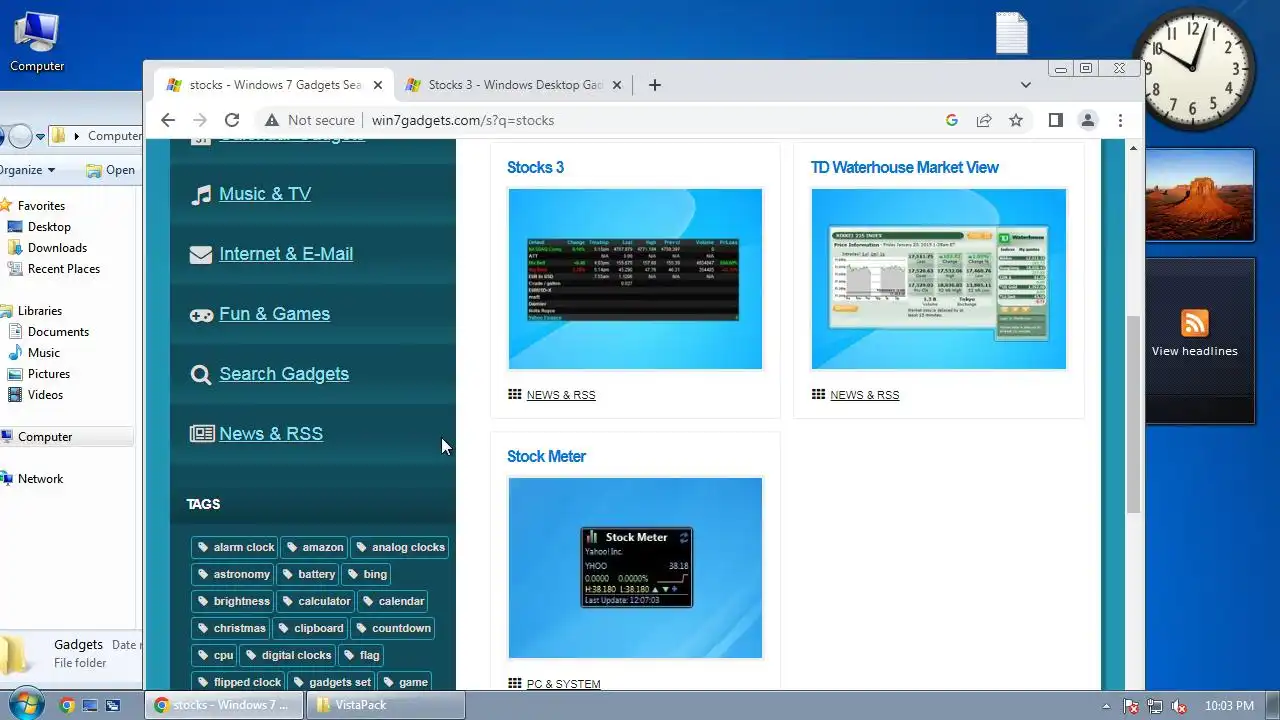
Task: Click the Internet & E-Mail envelope icon
Action: pyautogui.click(x=201, y=254)
